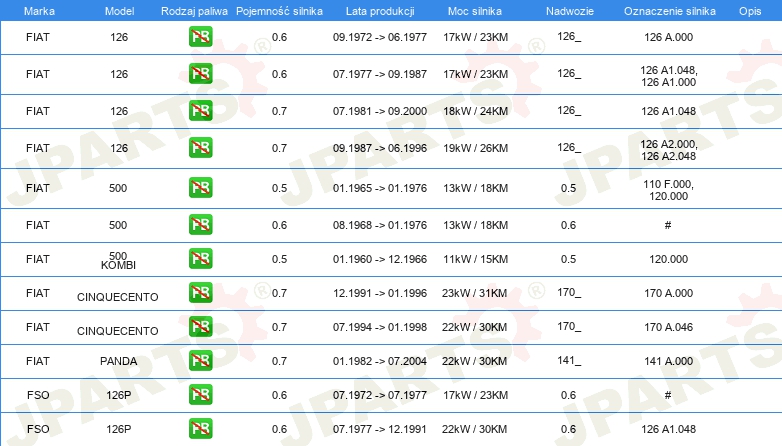Select the 126 A2.000, 126 A2.048 engine cell

tap(668, 150)
